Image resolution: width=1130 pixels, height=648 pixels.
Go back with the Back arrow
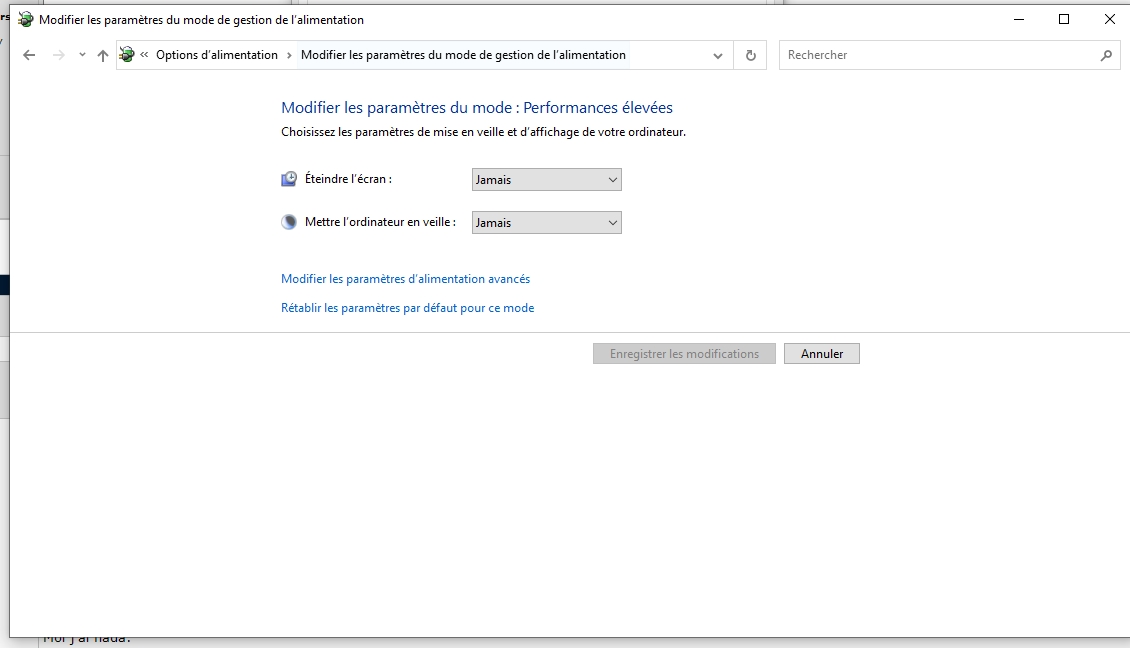(29, 55)
